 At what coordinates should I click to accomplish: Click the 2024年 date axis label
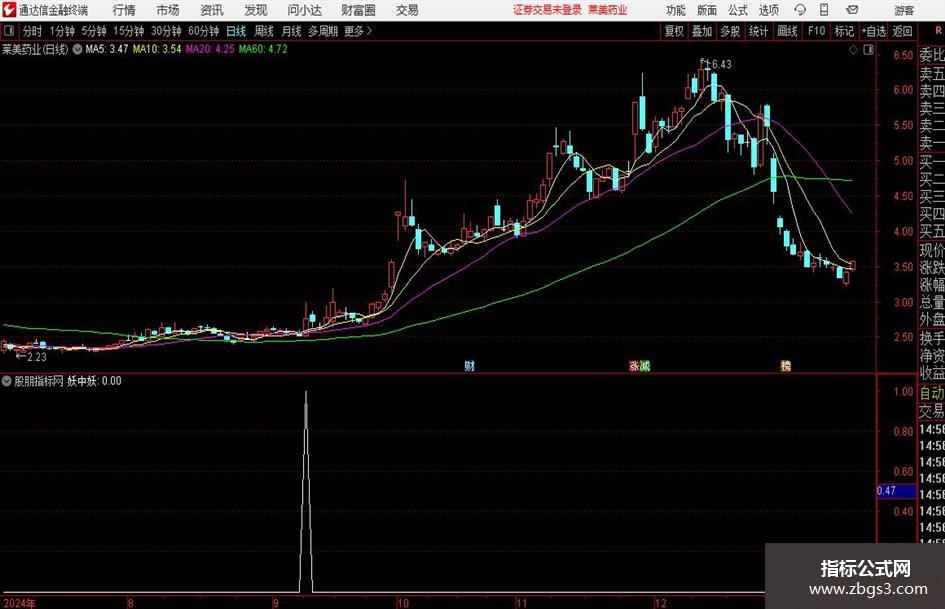[19, 603]
